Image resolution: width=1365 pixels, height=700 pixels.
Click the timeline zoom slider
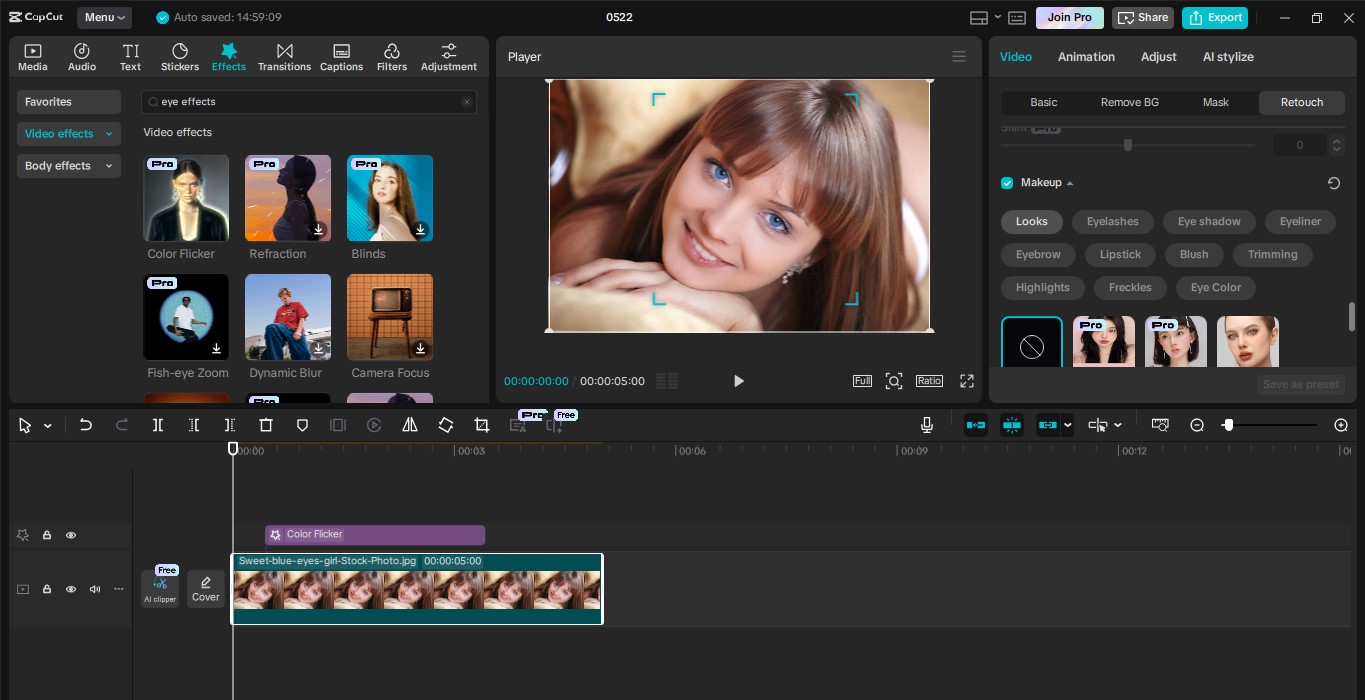click(1228, 424)
